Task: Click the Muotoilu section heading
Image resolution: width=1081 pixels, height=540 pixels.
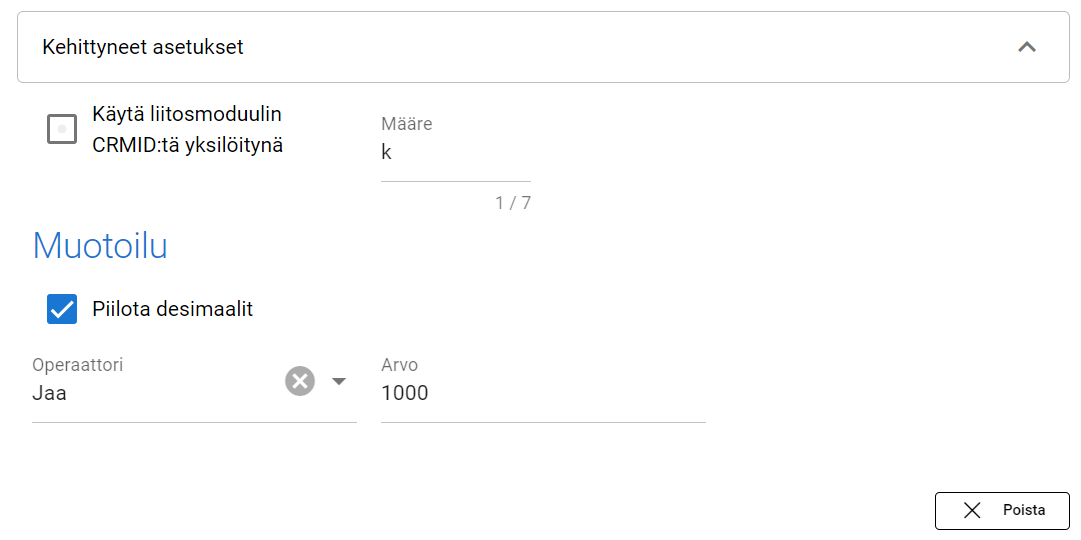Action: coord(100,246)
